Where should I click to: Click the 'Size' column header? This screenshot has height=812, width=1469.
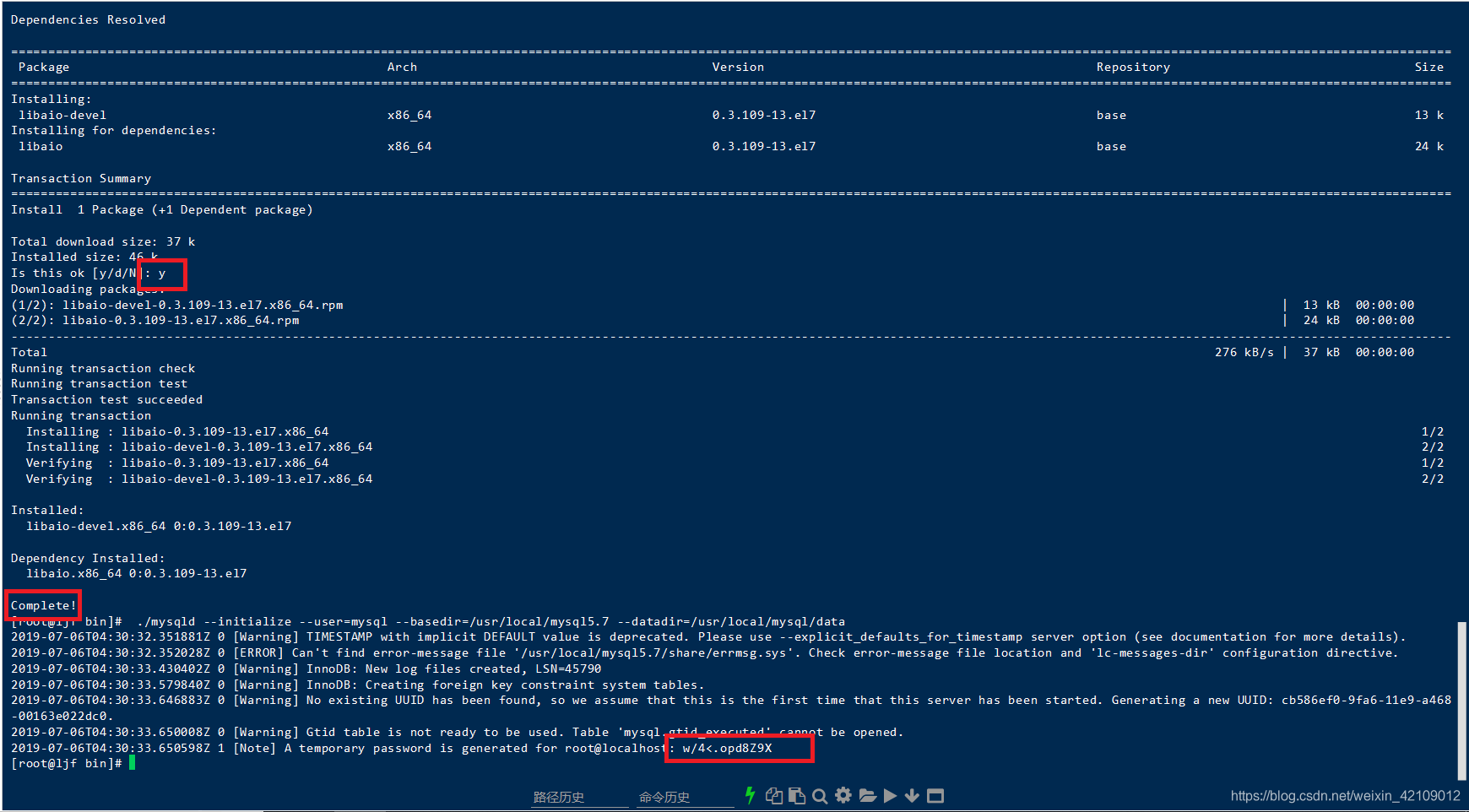1429,67
